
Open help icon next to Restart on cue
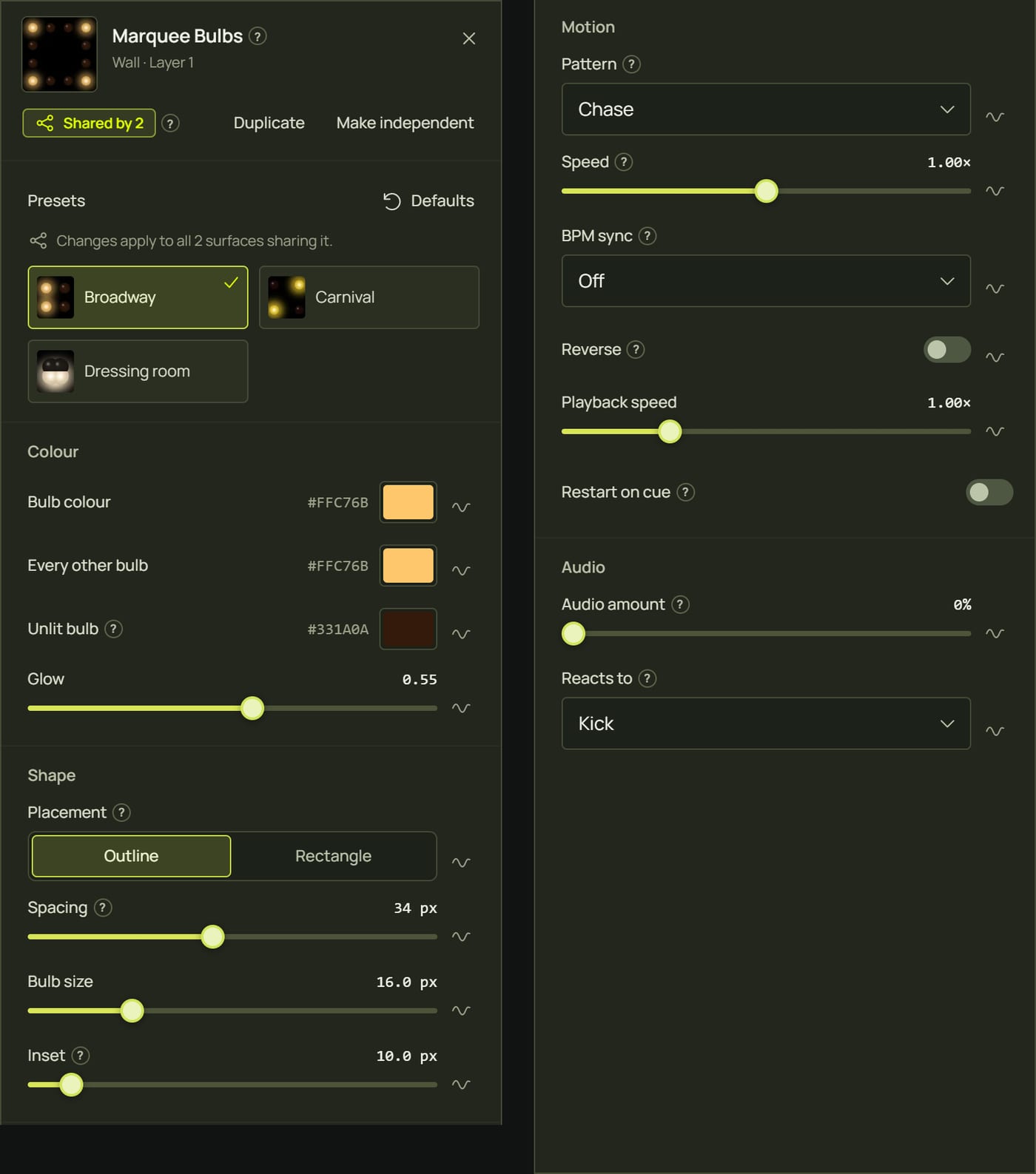(x=686, y=492)
